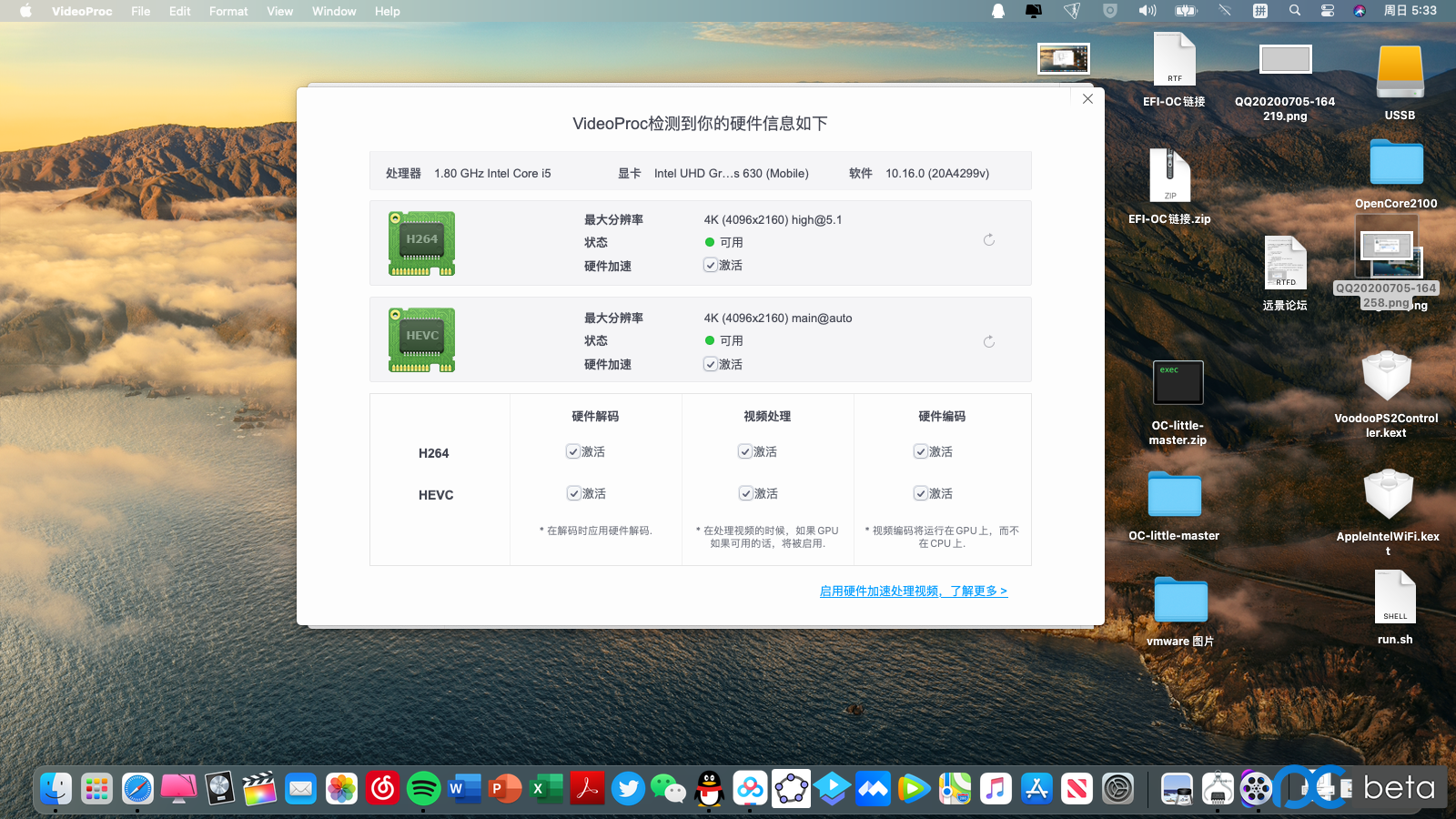Open Control Center
The height and width of the screenshot is (819, 1456).
coord(1328,11)
